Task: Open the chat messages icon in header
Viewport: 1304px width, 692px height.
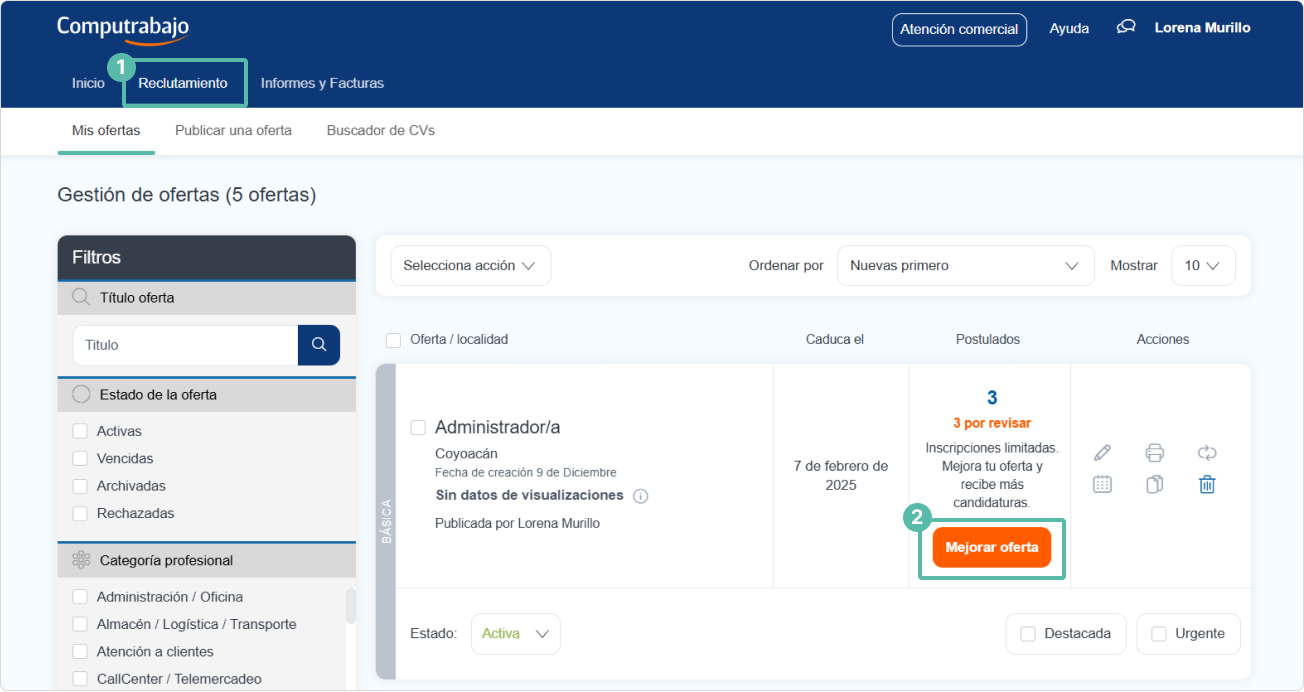Action: coord(1126,28)
